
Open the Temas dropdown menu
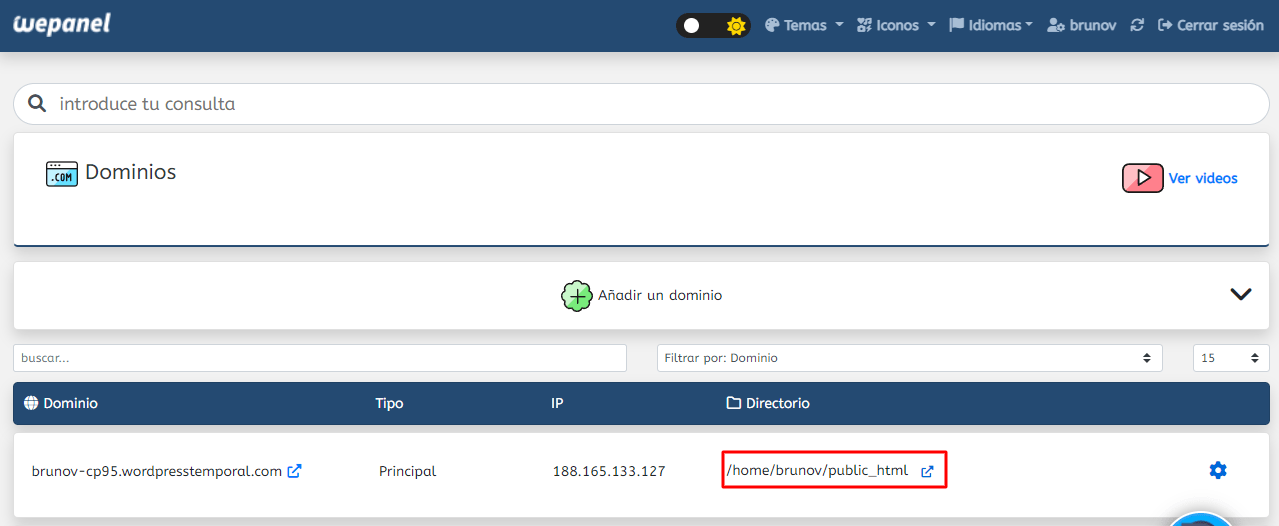tap(804, 25)
